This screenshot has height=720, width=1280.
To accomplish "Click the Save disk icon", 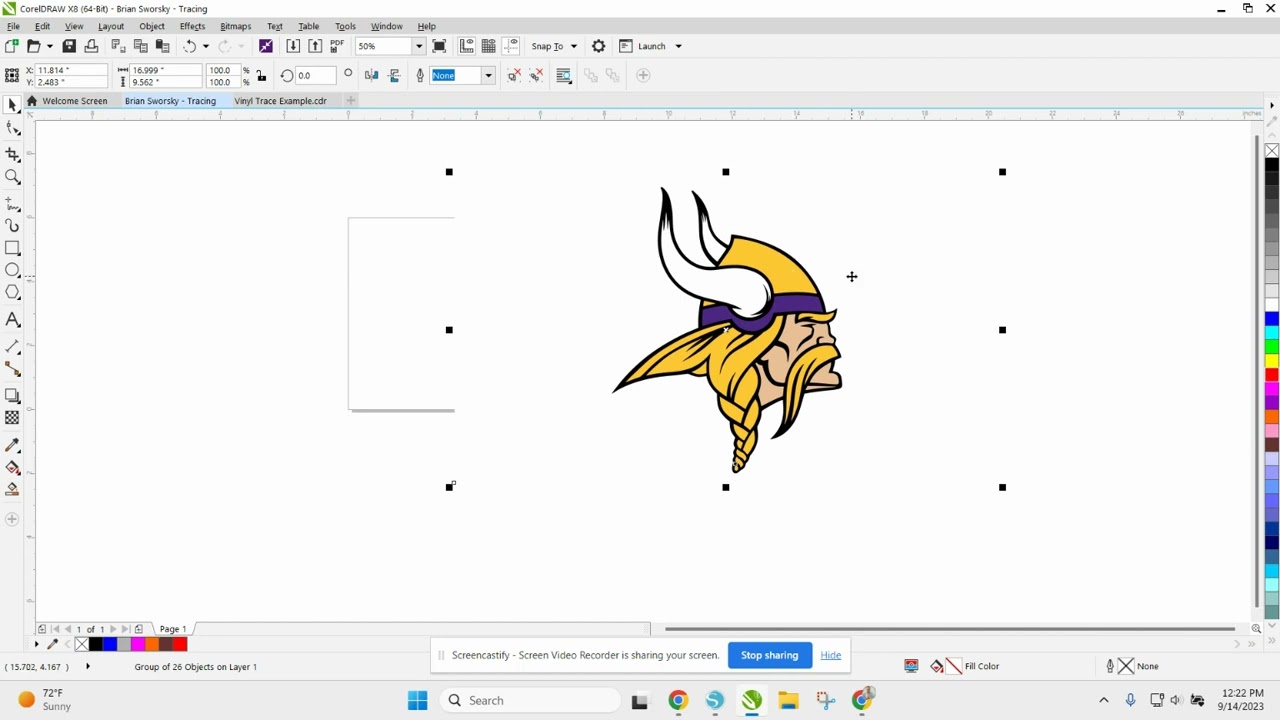I will coord(69,46).
